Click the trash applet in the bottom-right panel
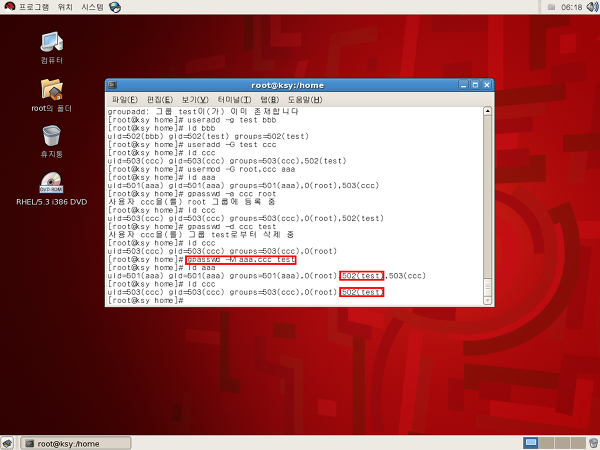Image resolution: width=600 pixels, height=450 pixels. 593,443
